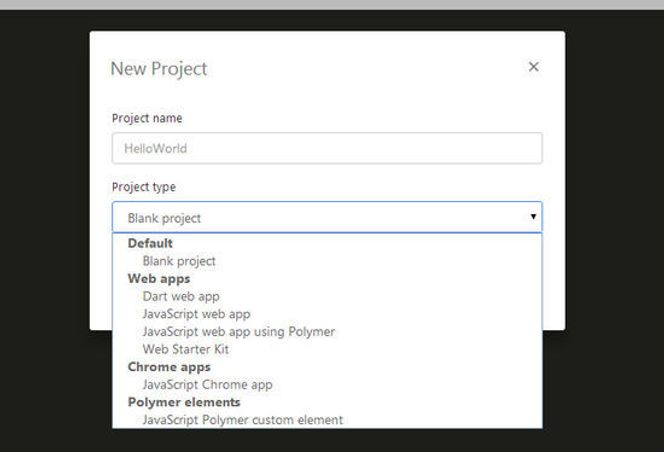The height and width of the screenshot is (452, 664).
Task: Click the 'New Project' dialog title
Action: click(159, 68)
